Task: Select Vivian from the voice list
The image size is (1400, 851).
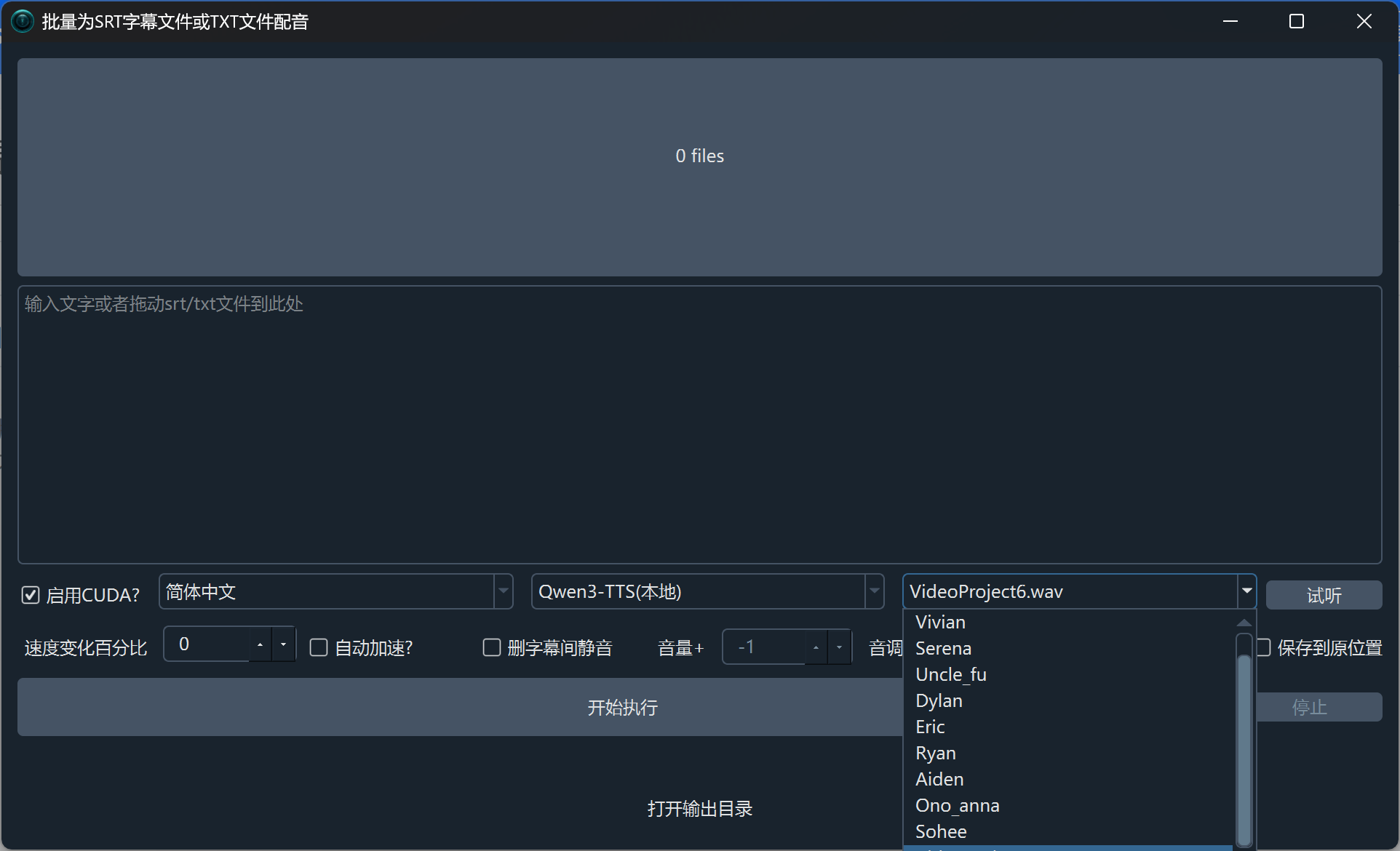Action: (x=940, y=623)
